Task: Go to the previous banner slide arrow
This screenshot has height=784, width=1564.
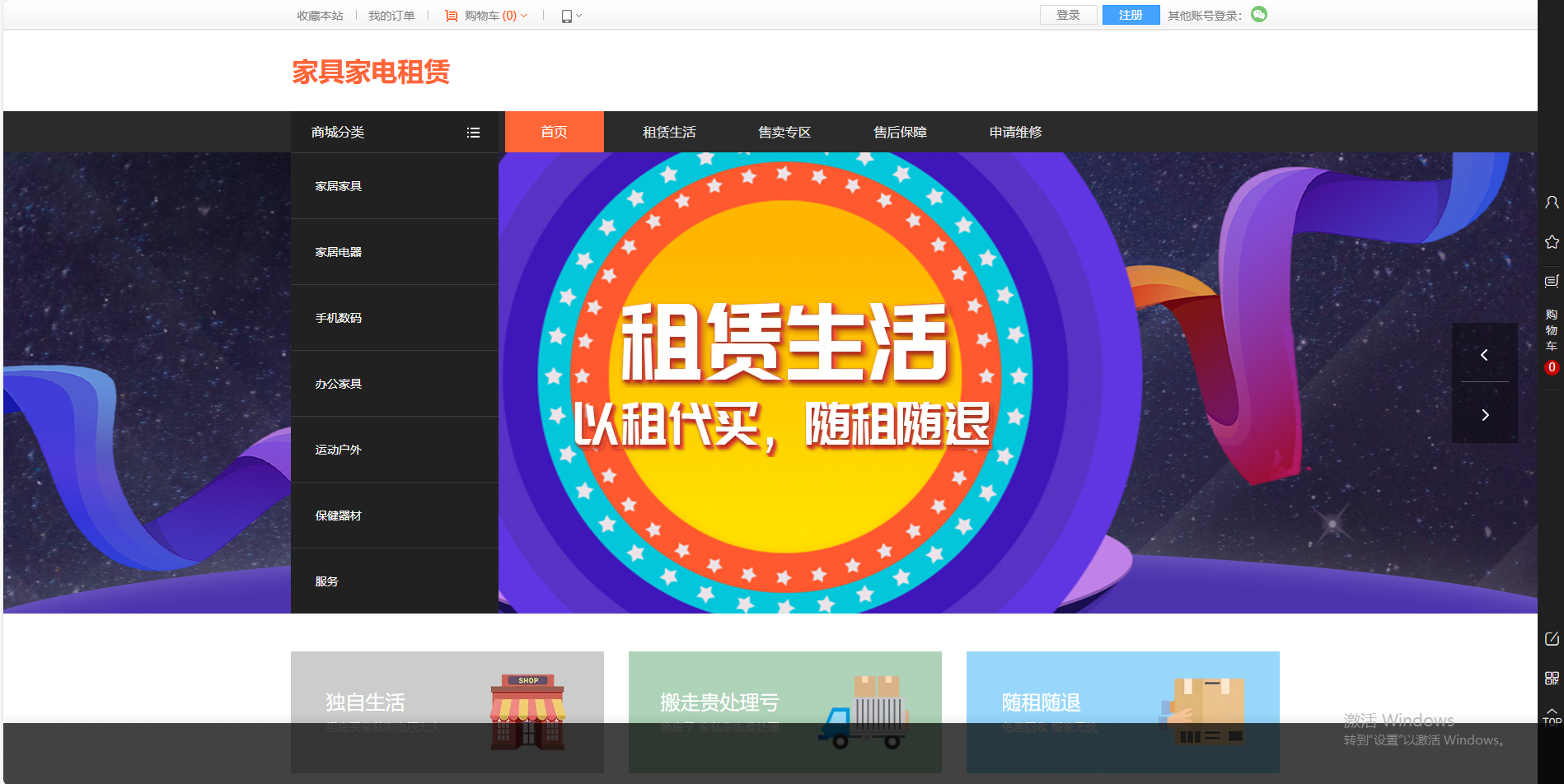Action: [x=1485, y=355]
